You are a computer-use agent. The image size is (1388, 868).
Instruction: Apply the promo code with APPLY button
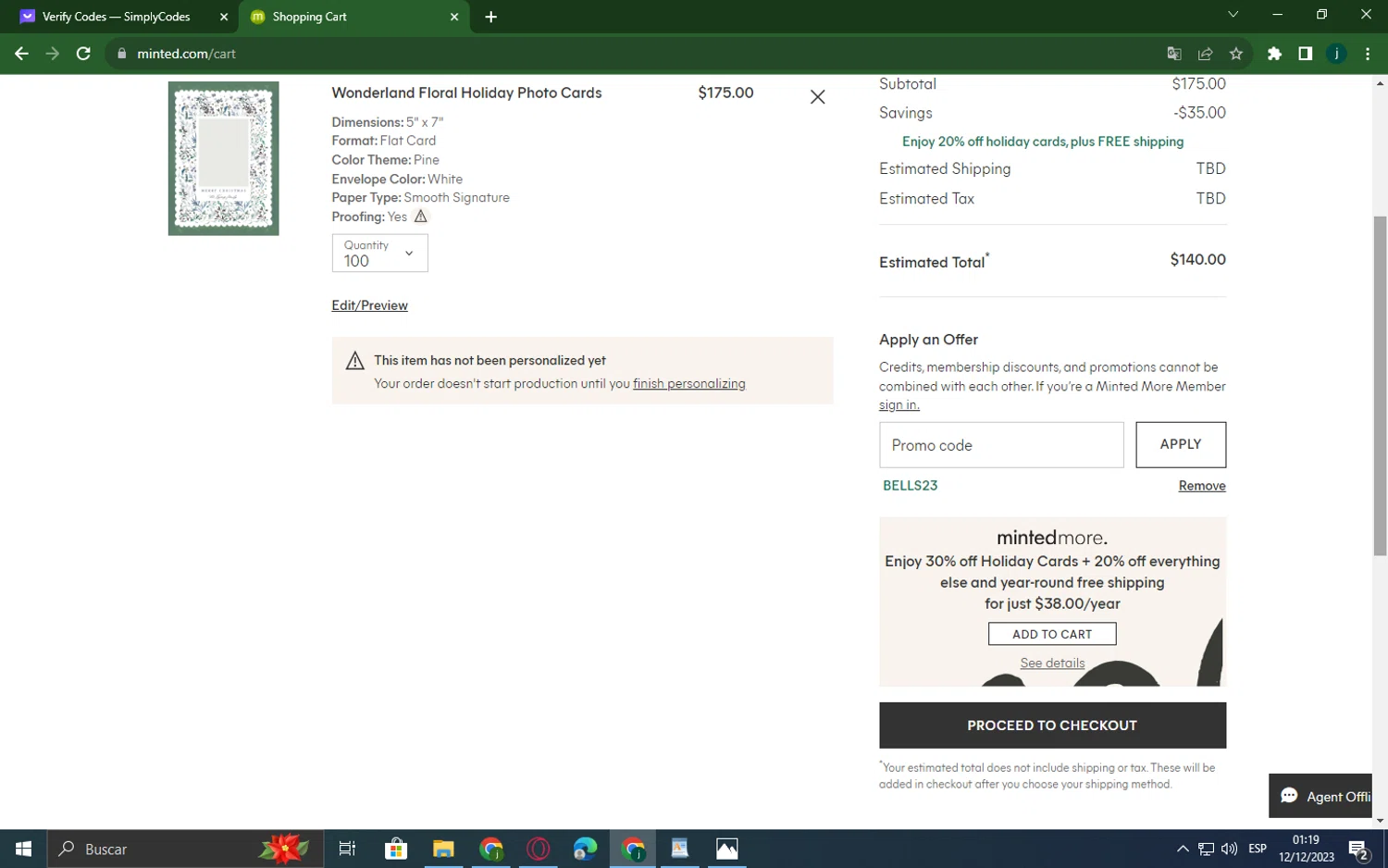pos(1181,445)
